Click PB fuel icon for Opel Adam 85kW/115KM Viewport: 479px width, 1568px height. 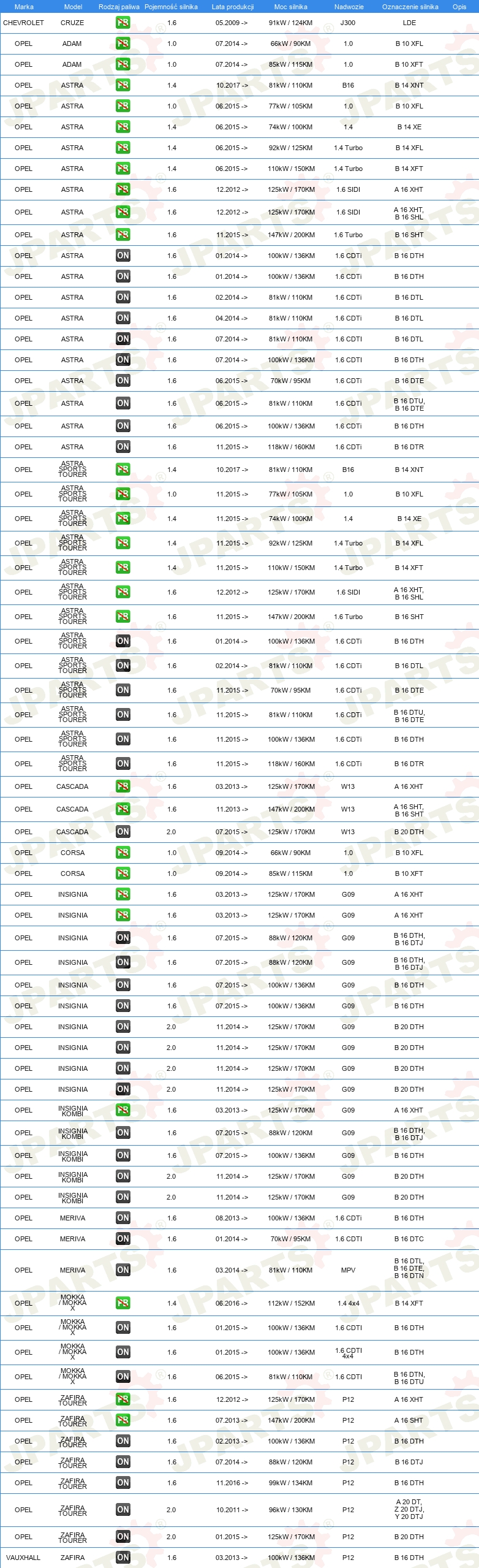123,64
